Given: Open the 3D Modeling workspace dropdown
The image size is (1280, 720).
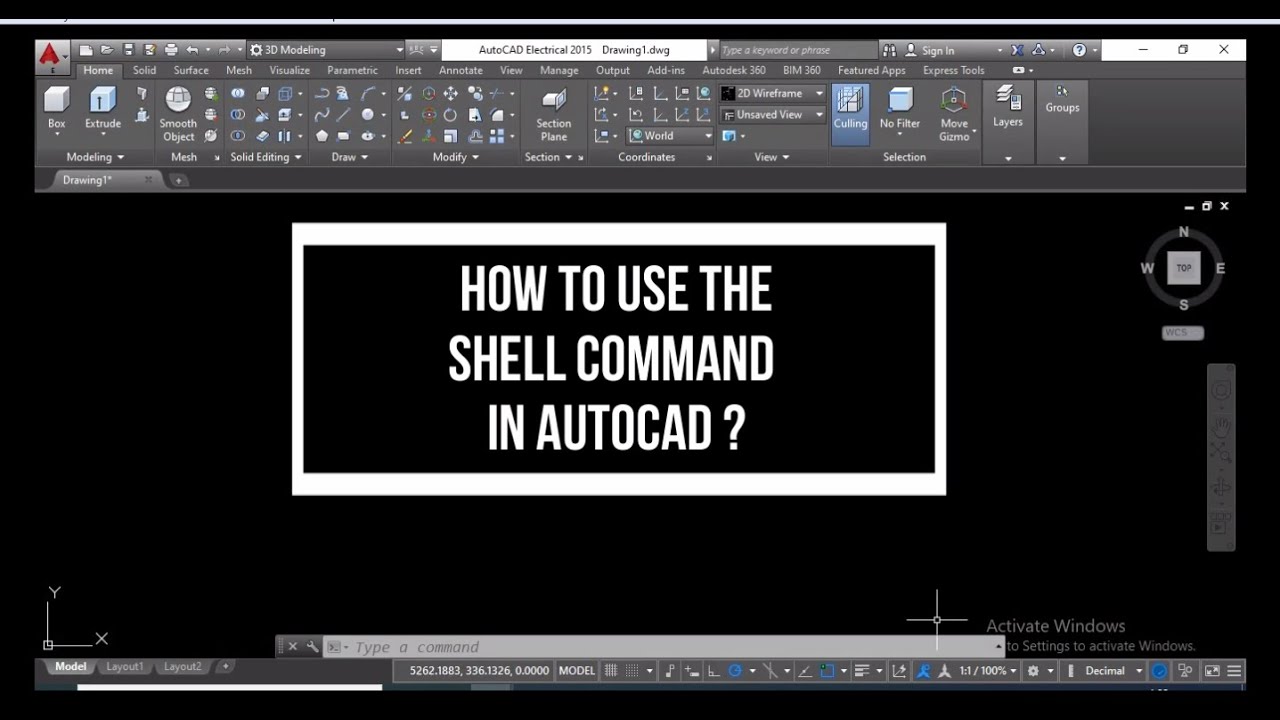Looking at the screenshot, I should click(x=326, y=50).
